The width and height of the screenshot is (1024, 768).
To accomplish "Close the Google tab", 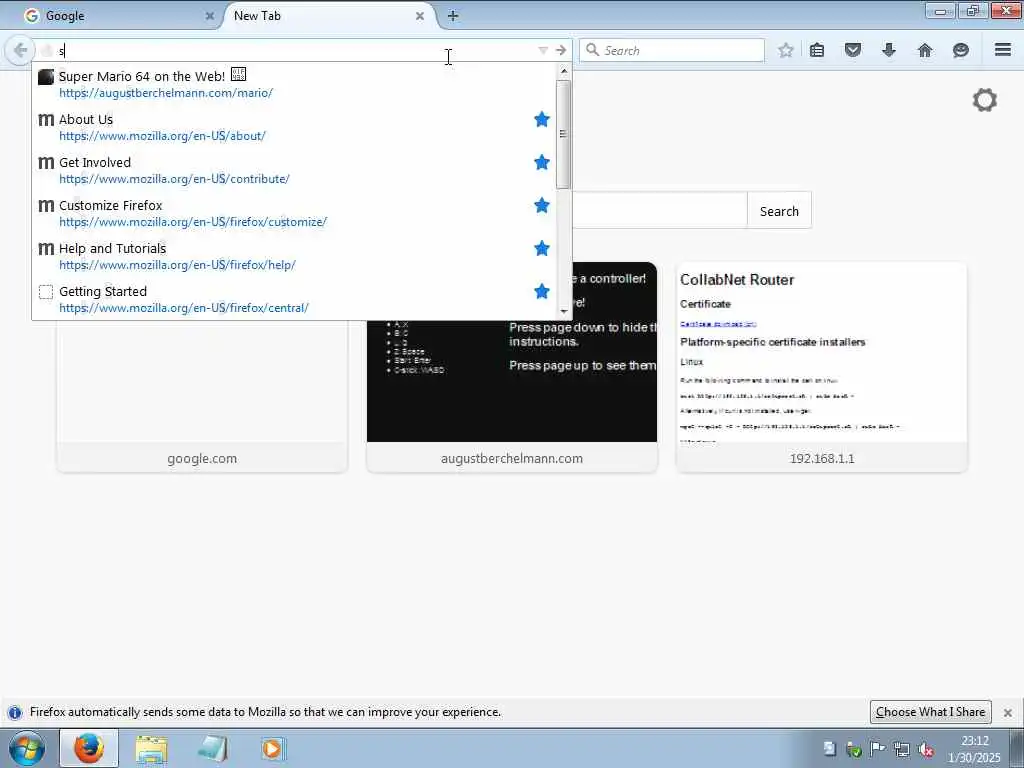I will 210,16.
